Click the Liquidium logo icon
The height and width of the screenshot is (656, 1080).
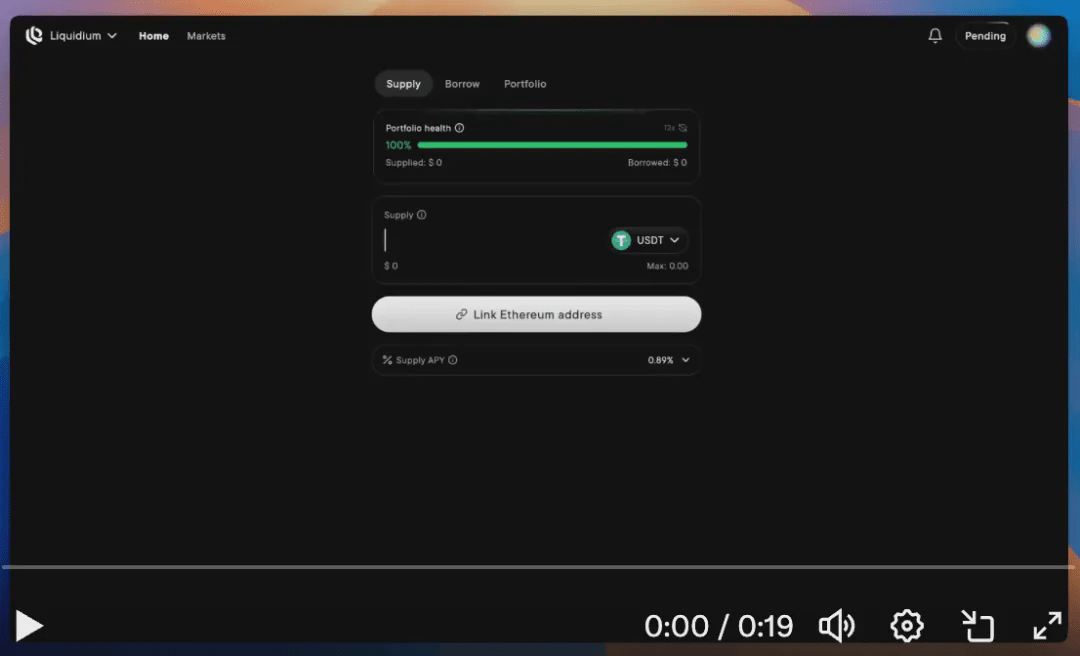(x=34, y=36)
